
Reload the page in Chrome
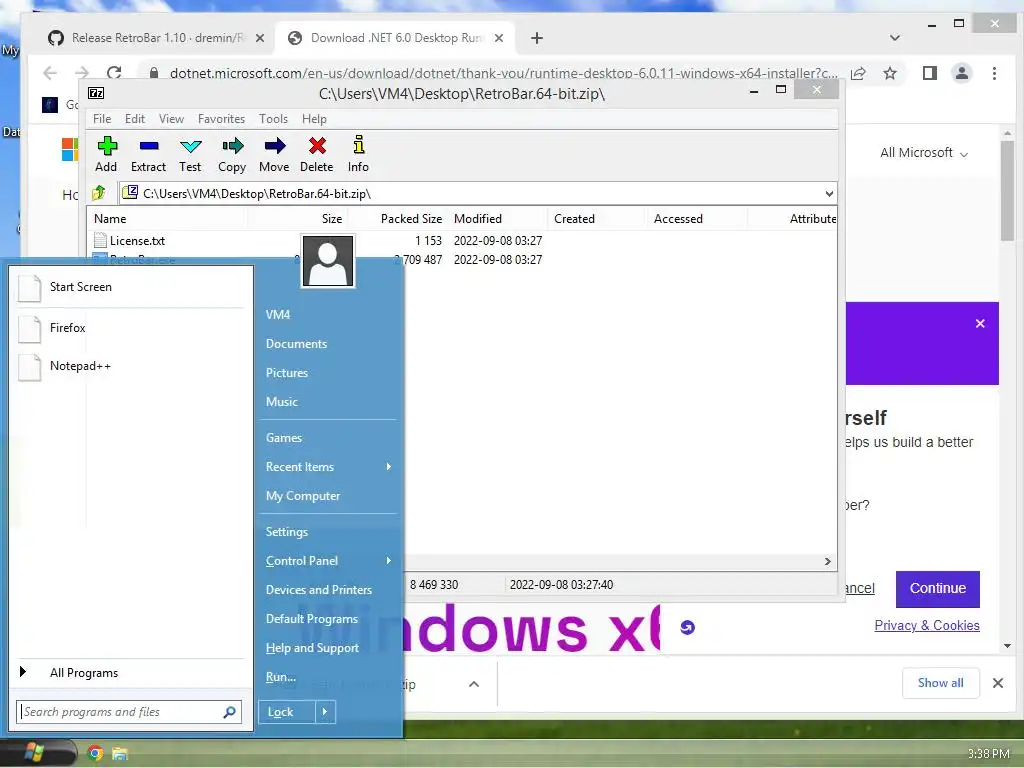click(x=114, y=73)
